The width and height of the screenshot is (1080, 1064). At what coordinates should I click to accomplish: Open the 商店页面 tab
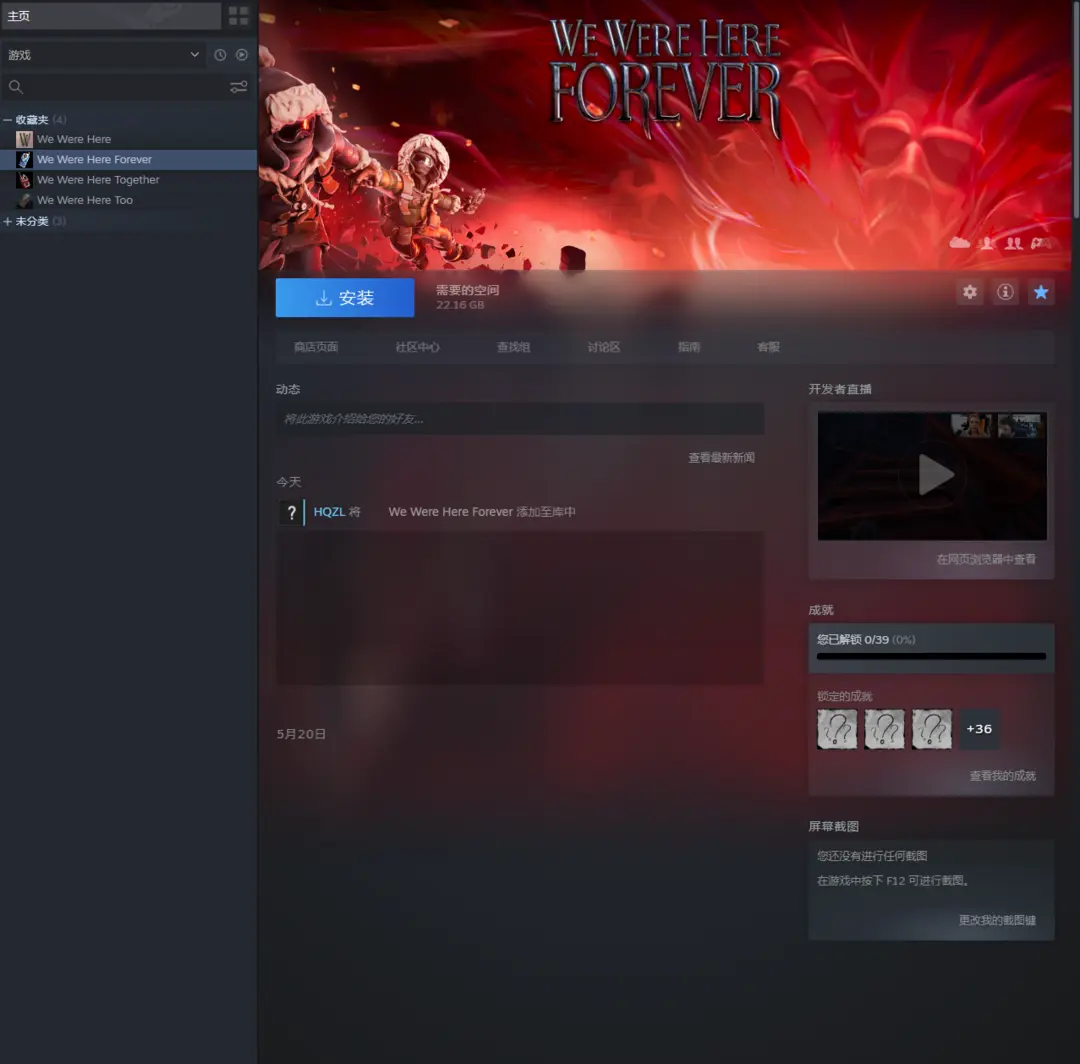pyautogui.click(x=316, y=347)
